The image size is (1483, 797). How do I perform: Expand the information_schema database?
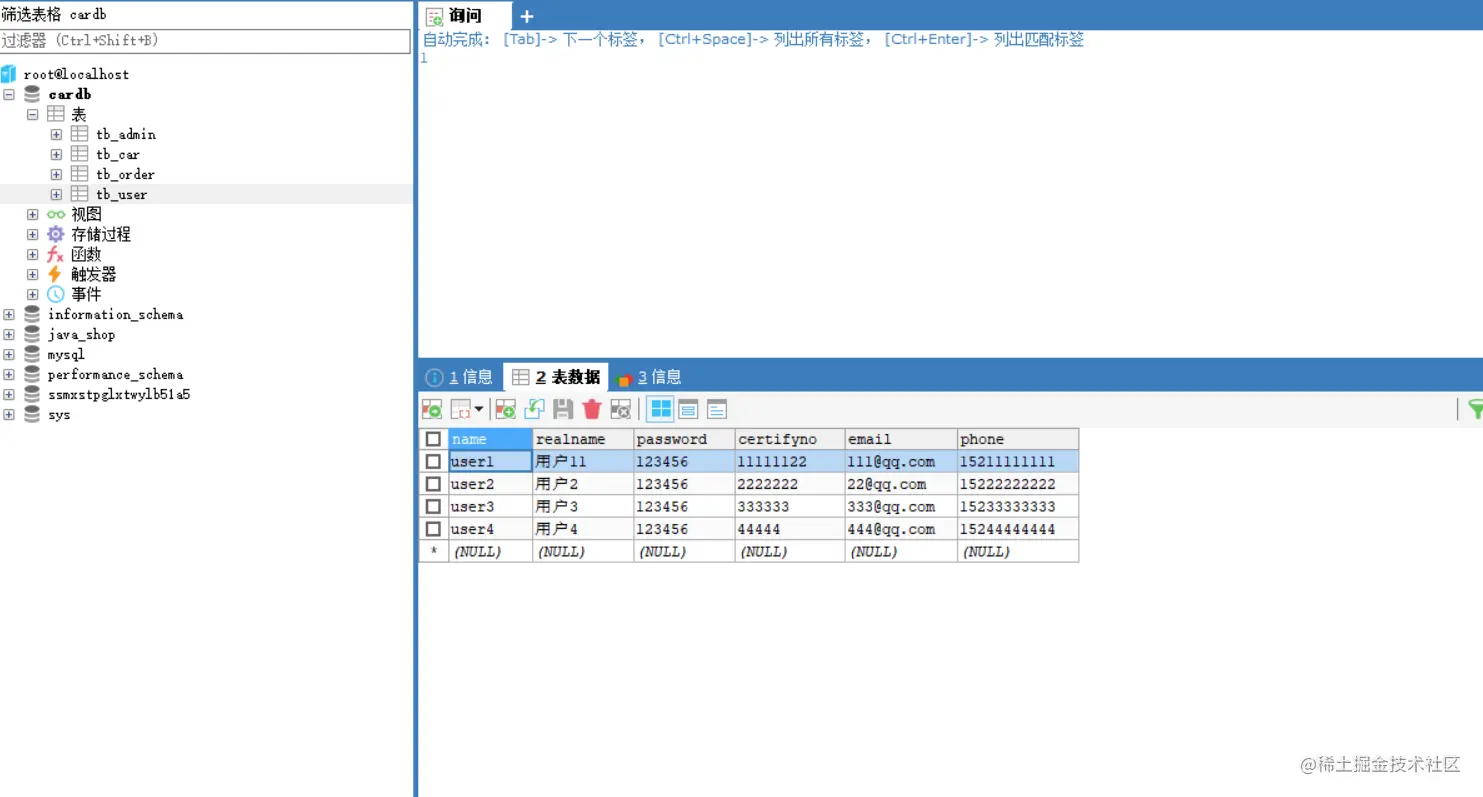(9, 314)
